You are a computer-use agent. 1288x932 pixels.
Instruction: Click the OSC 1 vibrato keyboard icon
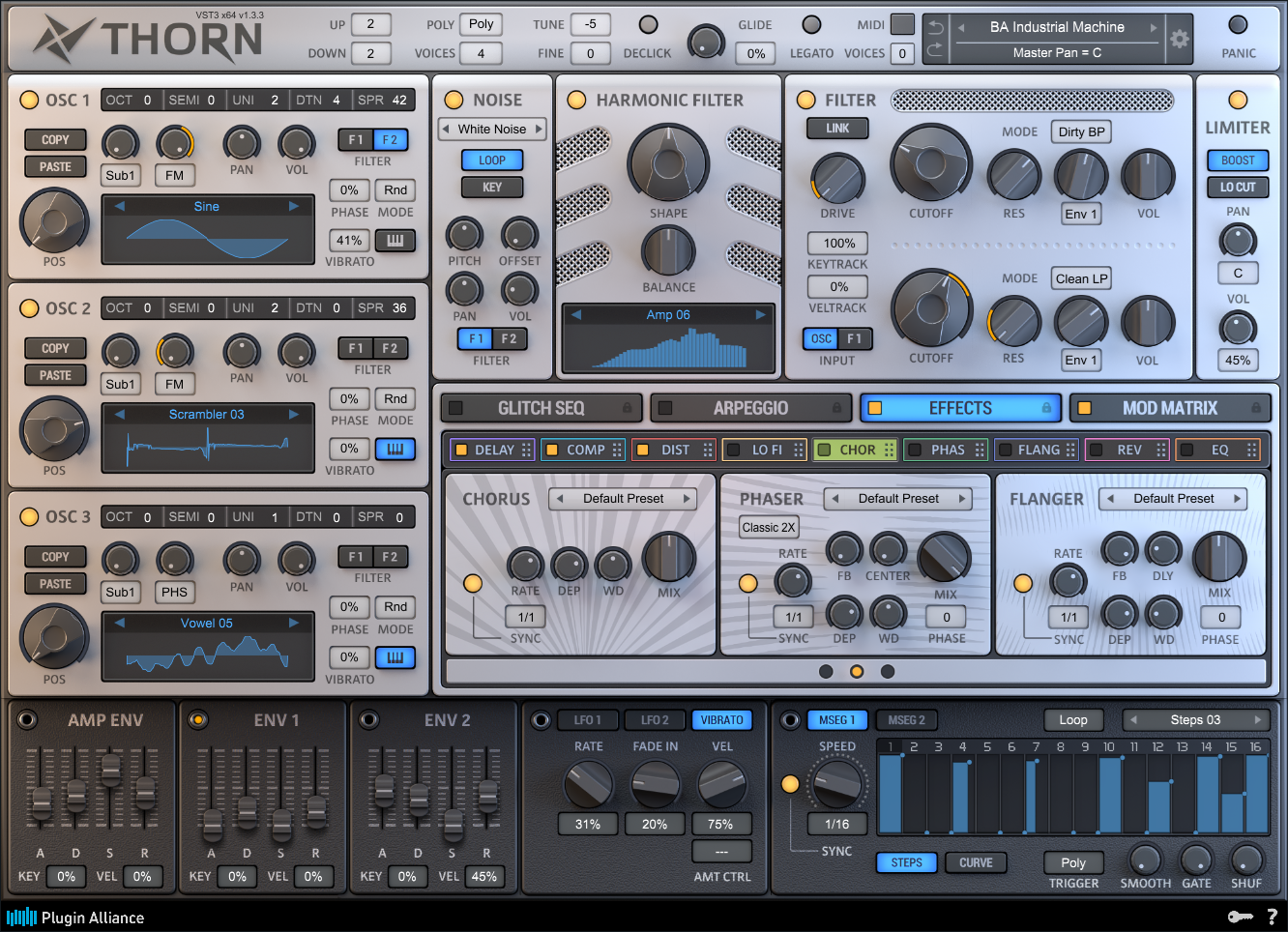[395, 241]
